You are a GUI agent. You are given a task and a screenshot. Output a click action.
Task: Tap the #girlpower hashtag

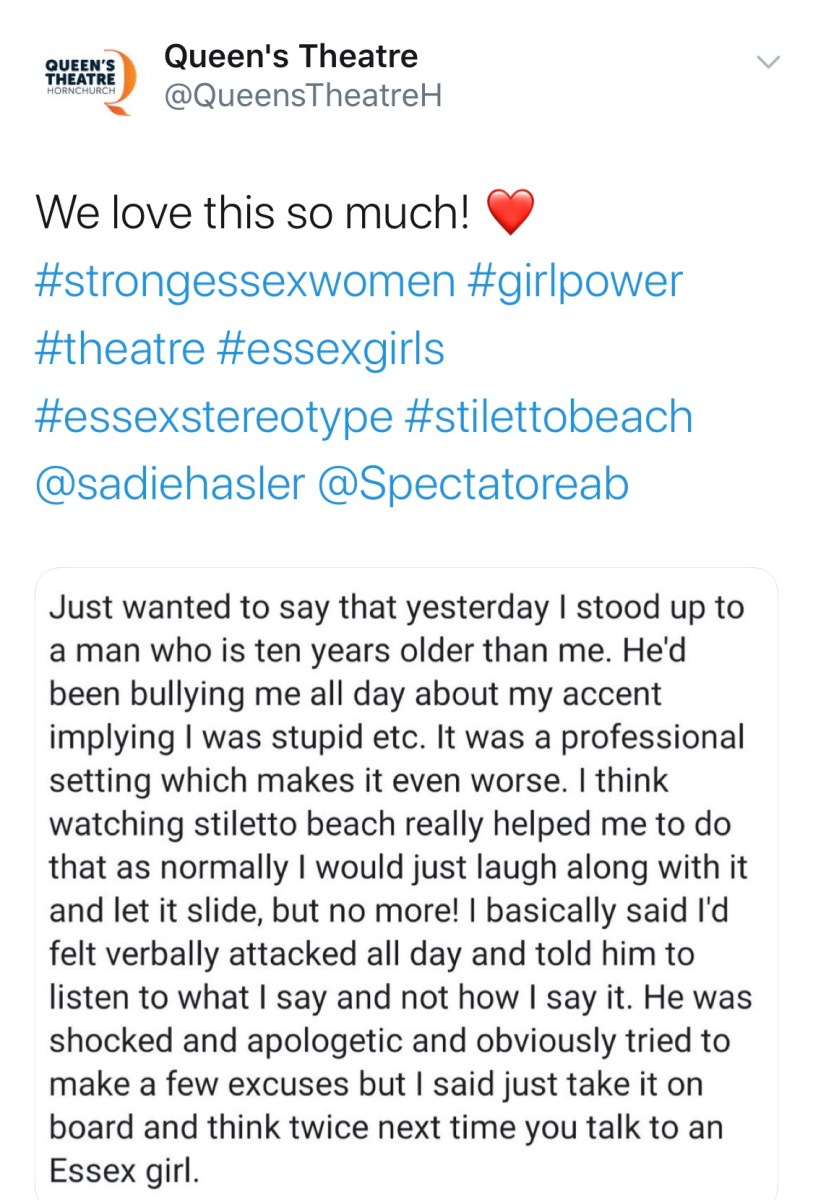(x=574, y=282)
